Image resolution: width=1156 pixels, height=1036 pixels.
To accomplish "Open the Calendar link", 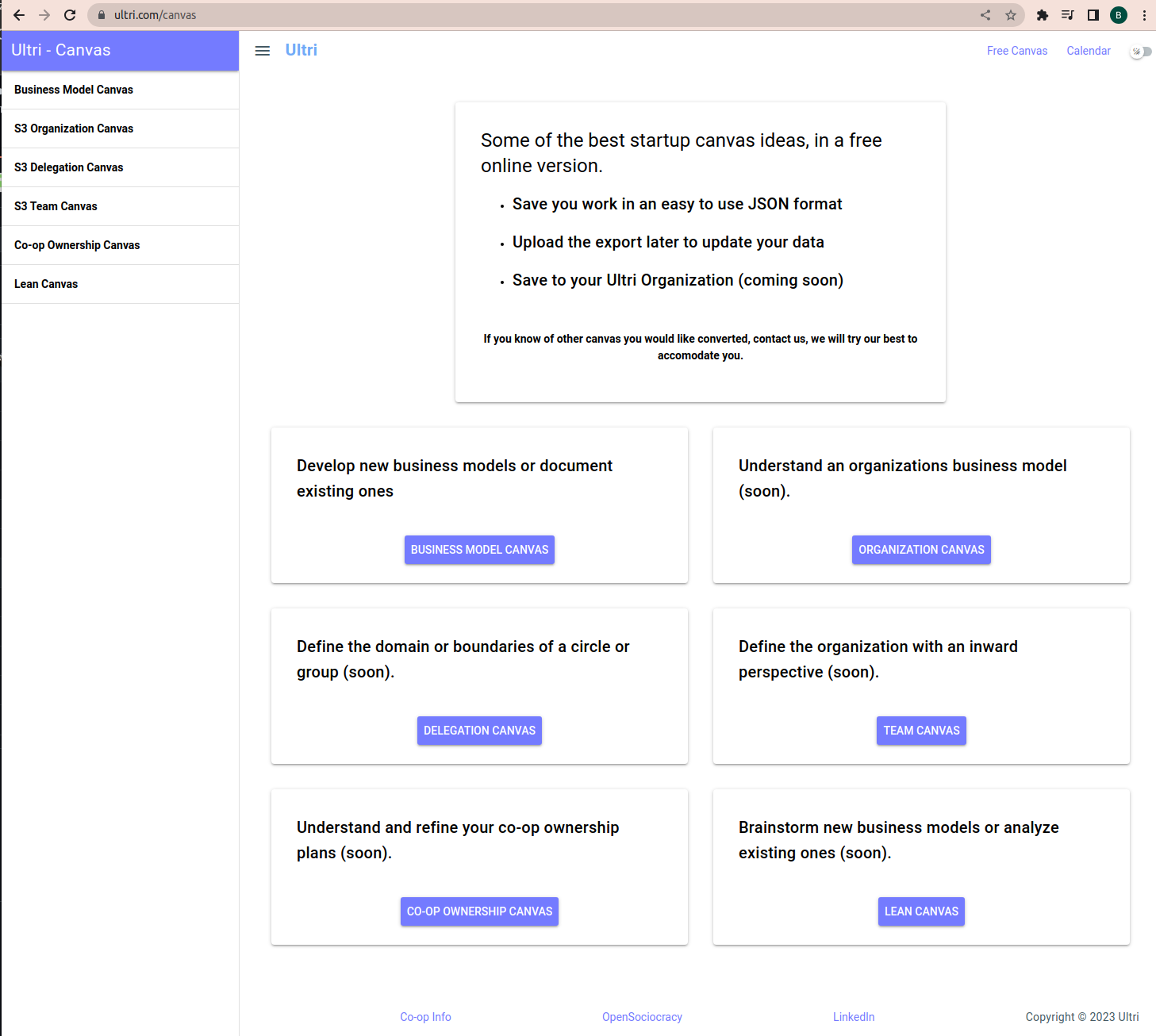I will pos(1089,51).
